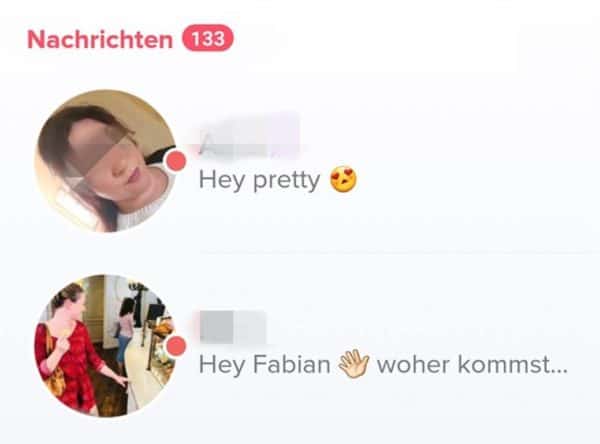The height and width of the screenshot is (444, 600).
Task: Select the divider line between the two chats
Action: coord(399,253)
